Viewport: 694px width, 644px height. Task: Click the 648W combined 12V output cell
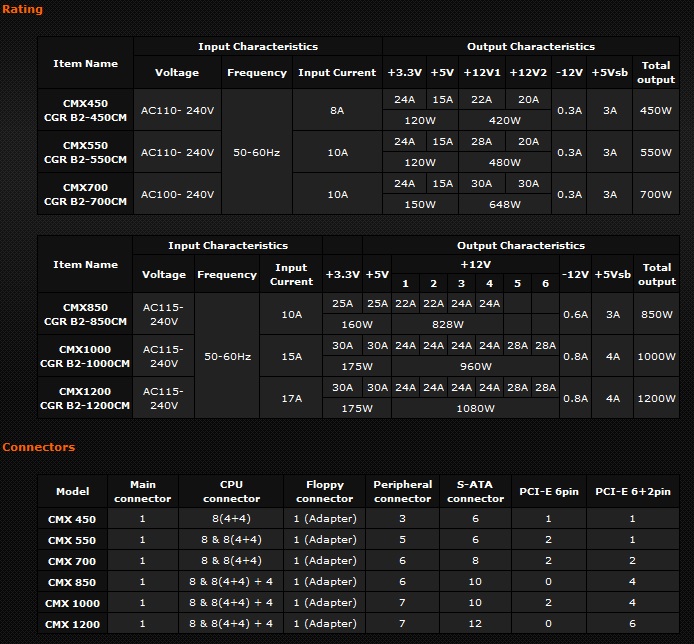click(505, 204)
